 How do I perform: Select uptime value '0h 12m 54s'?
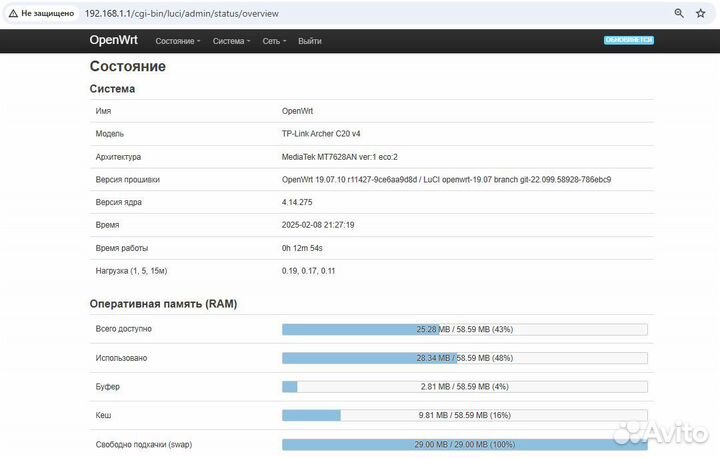pos(302,248)
